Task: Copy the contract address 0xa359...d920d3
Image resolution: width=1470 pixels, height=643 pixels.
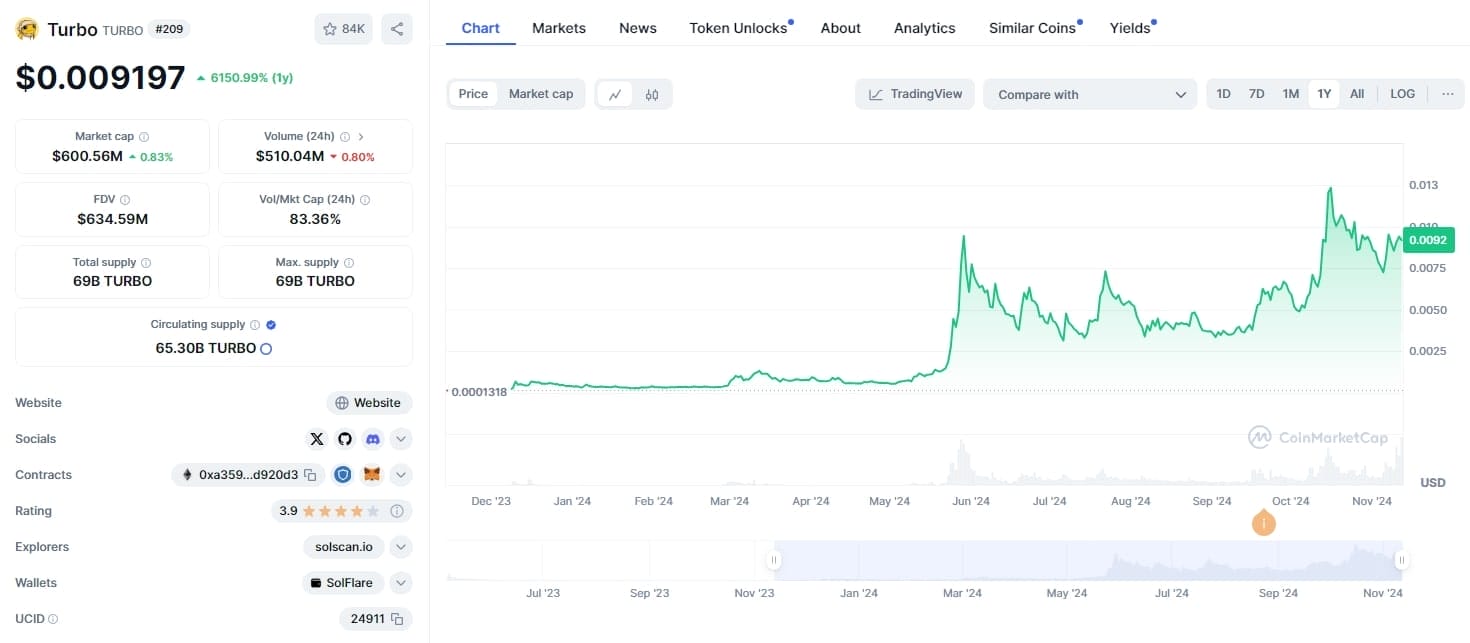Action: pos(310,475)
